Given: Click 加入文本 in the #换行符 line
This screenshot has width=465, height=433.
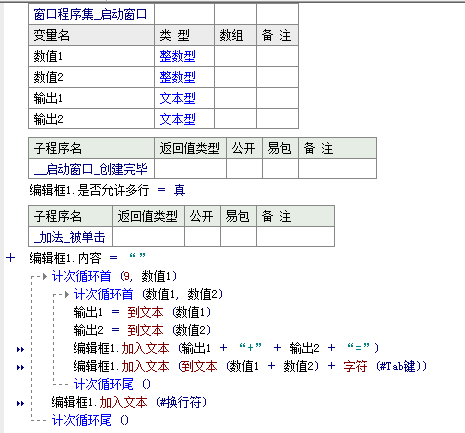Looking at the screenshot, I should click(123, 402).
